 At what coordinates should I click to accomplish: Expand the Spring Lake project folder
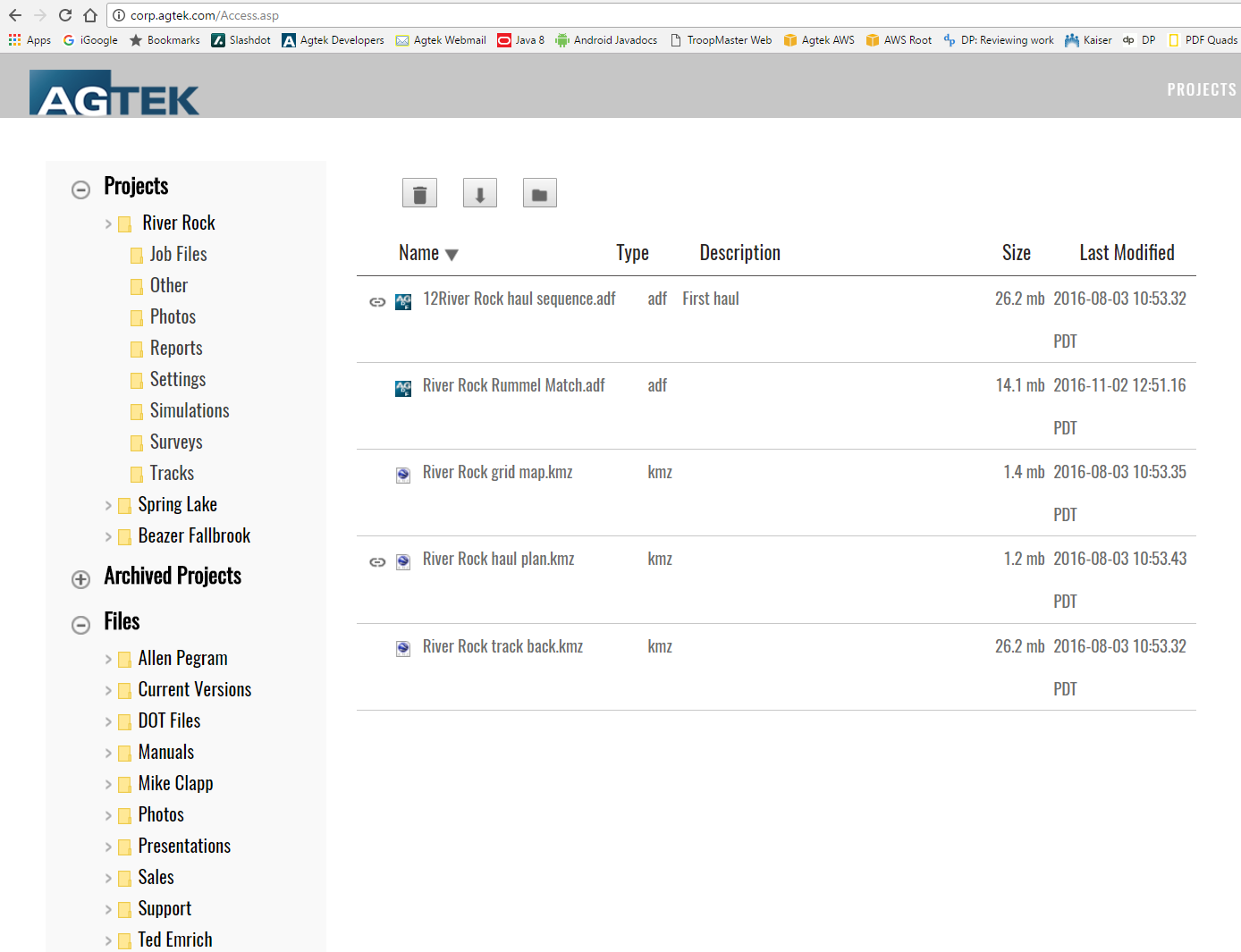tap(108, 506)
